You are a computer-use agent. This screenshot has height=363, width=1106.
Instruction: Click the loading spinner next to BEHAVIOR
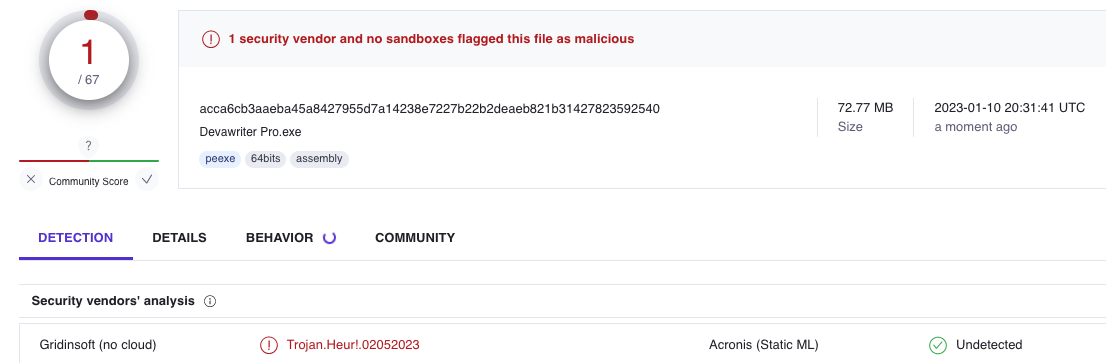(x=329, y=238)
